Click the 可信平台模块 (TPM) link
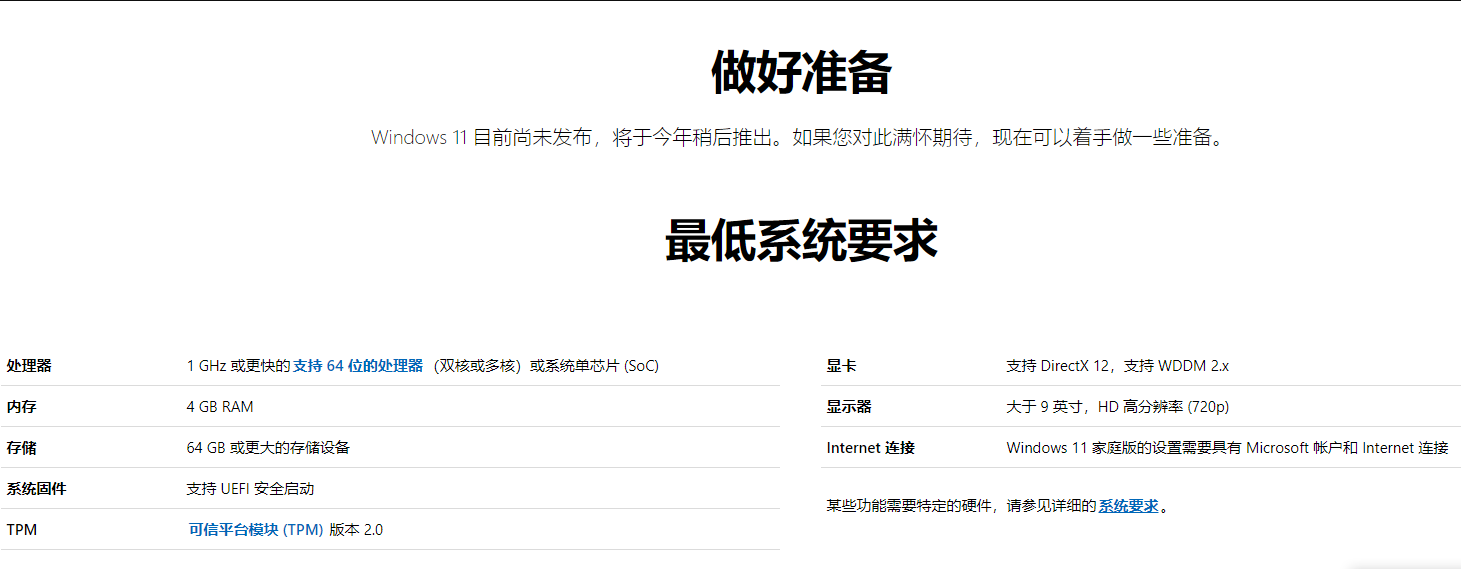 point(256,530)
